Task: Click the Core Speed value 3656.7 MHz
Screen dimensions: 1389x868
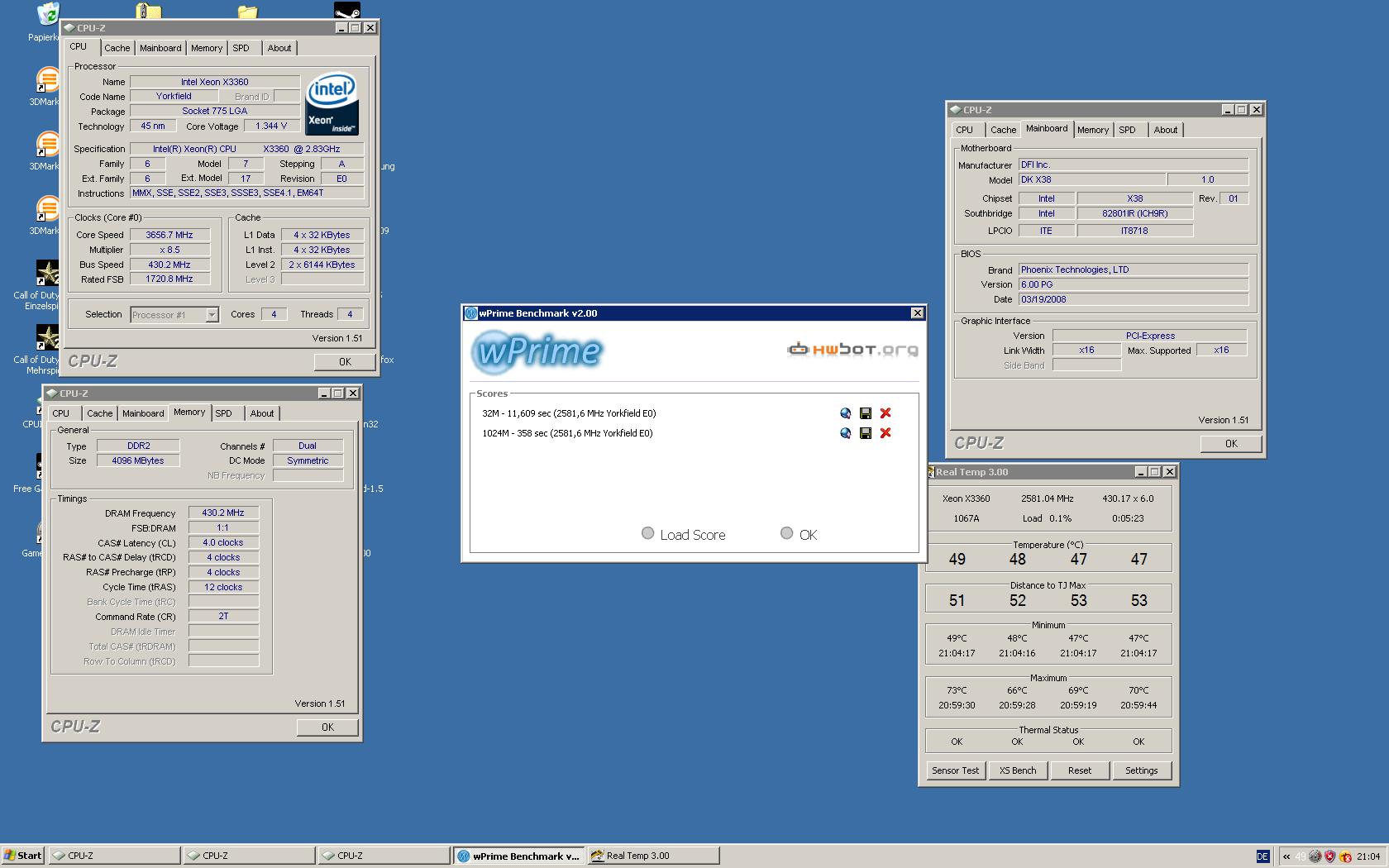Action: (x=169, y=235)
